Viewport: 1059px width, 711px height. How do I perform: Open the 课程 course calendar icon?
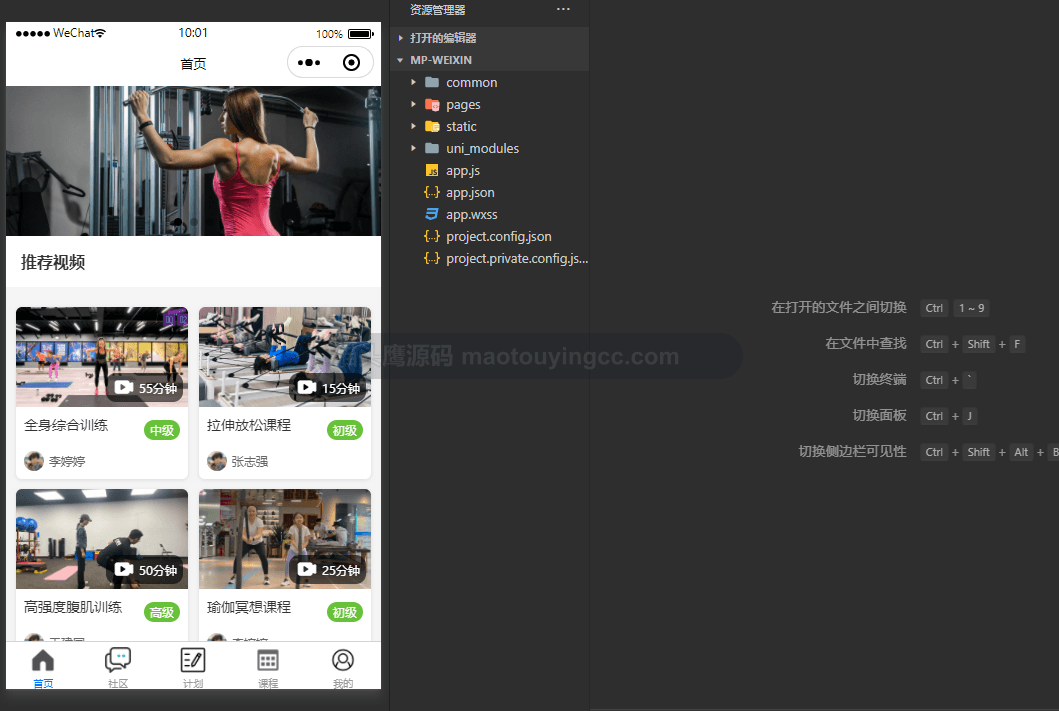click(x=268, y=660)
